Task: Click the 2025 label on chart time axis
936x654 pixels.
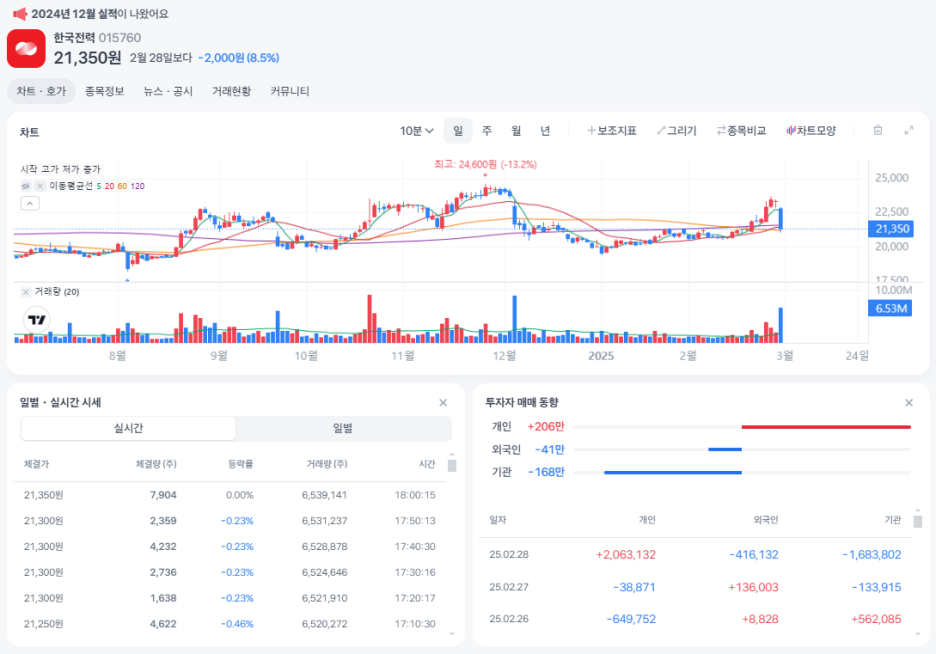Action: [x=601, y=356]
